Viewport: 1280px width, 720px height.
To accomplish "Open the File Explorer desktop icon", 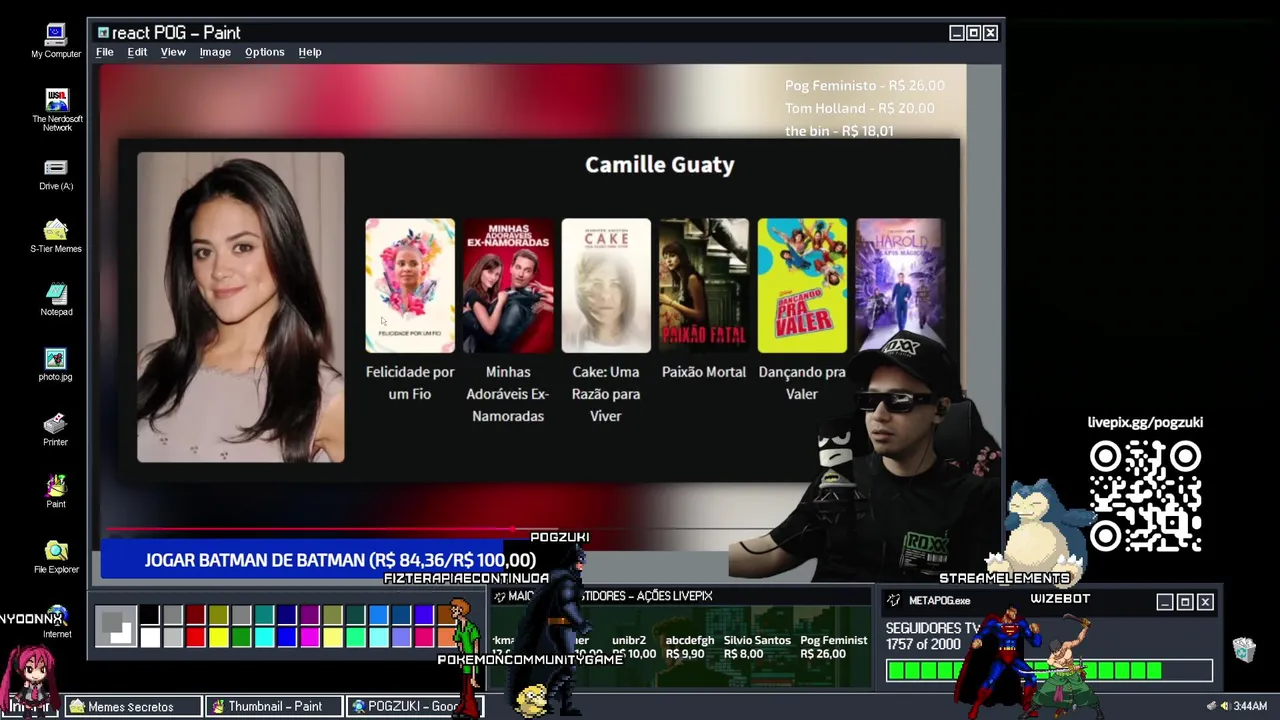I will coord(56,557).
